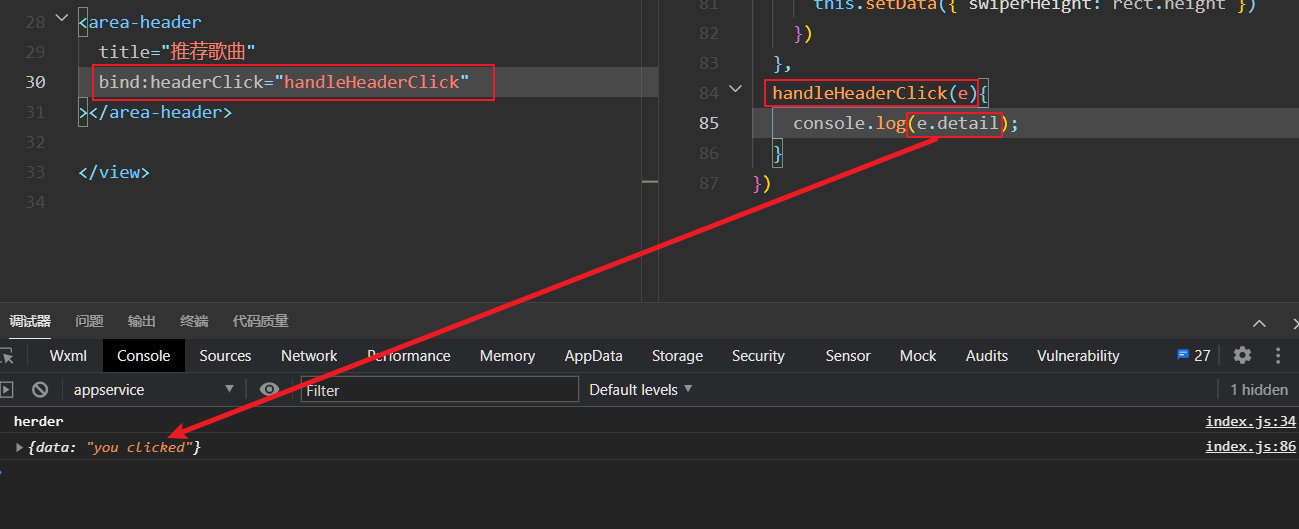
Task: Click the clear console icon
Action: pos(40,390)
